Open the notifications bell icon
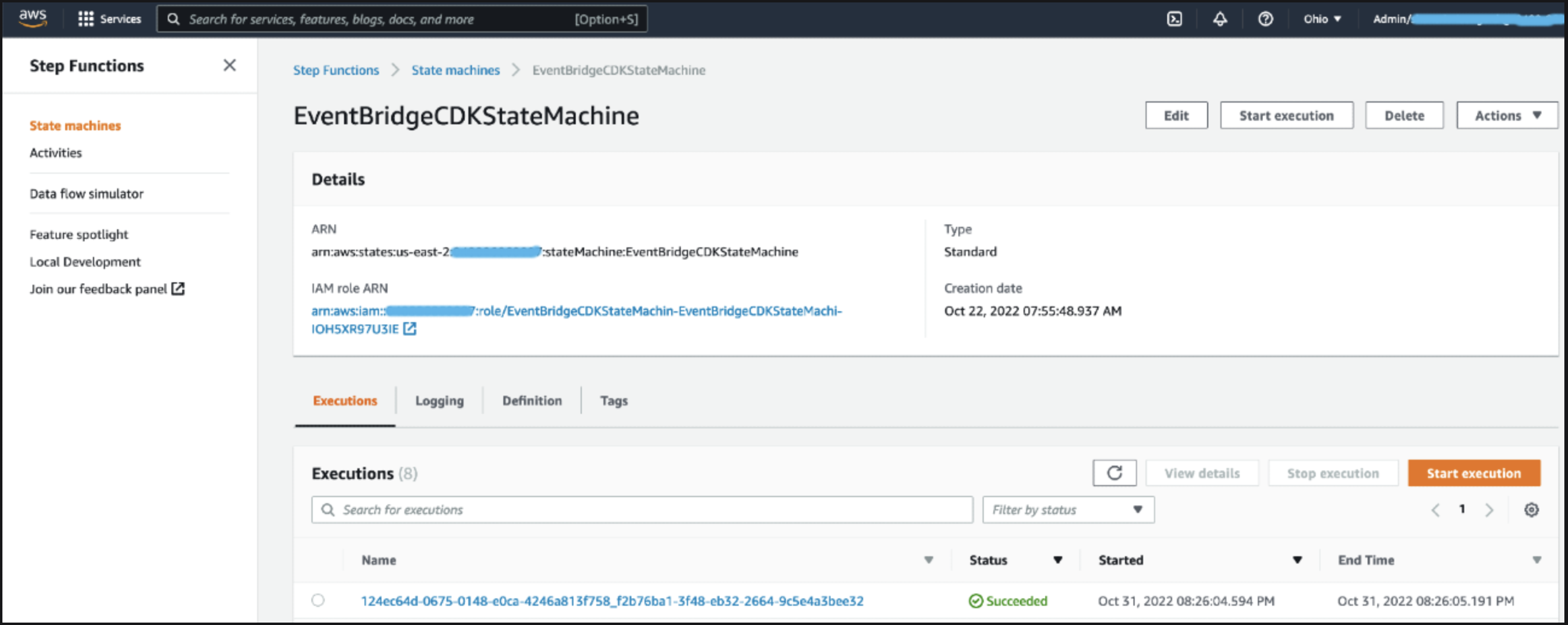The image size is (1568, 625). click(x=1220, y=19)
